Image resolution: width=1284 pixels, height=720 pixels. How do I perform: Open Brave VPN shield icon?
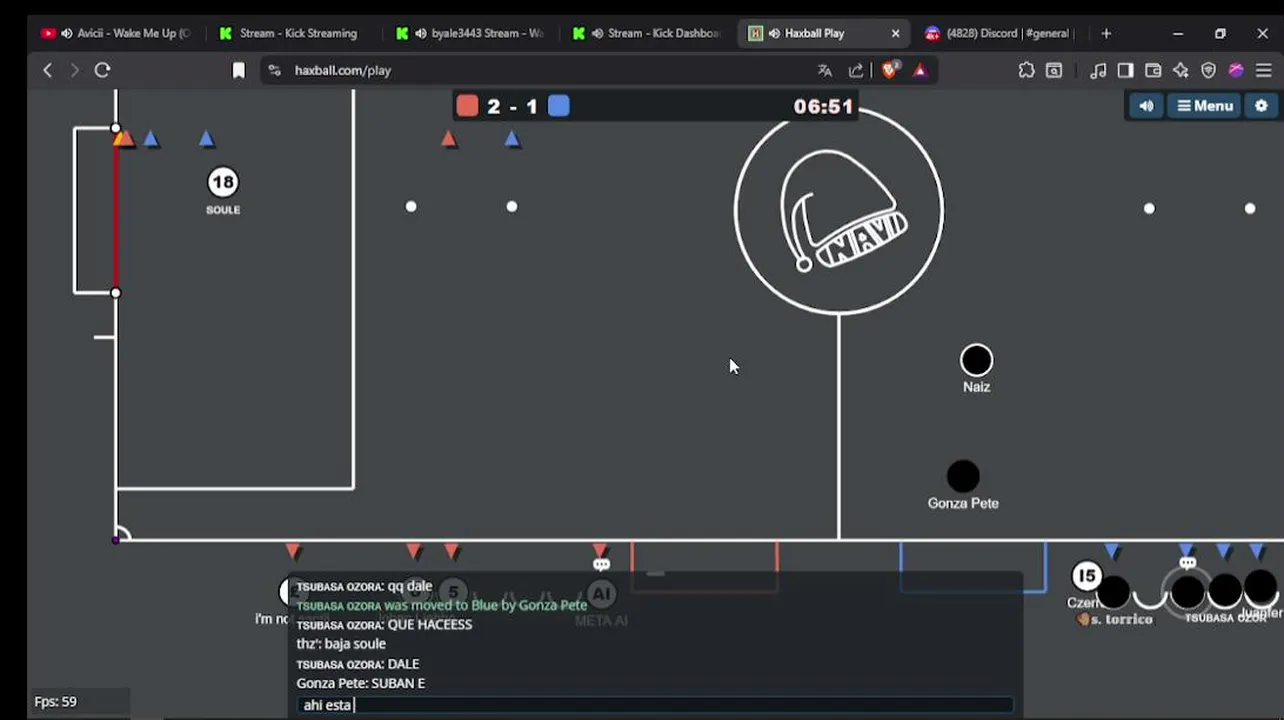(1209, 70)
